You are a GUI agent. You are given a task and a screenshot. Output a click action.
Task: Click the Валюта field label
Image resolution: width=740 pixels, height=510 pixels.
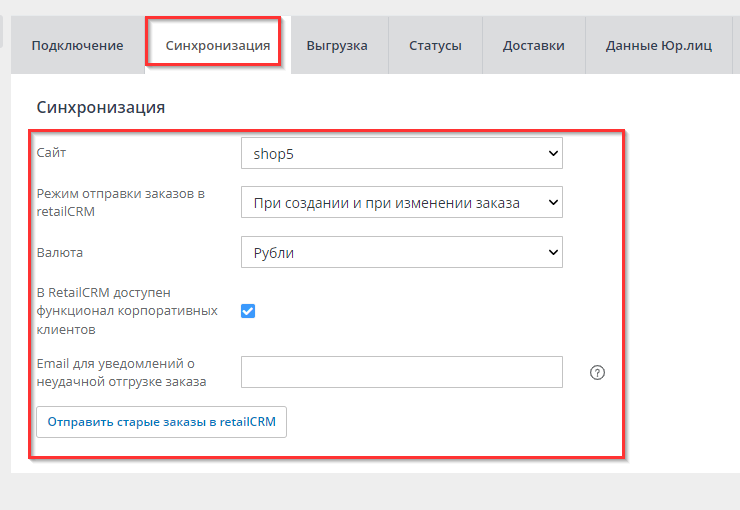(x=59, y=253)
